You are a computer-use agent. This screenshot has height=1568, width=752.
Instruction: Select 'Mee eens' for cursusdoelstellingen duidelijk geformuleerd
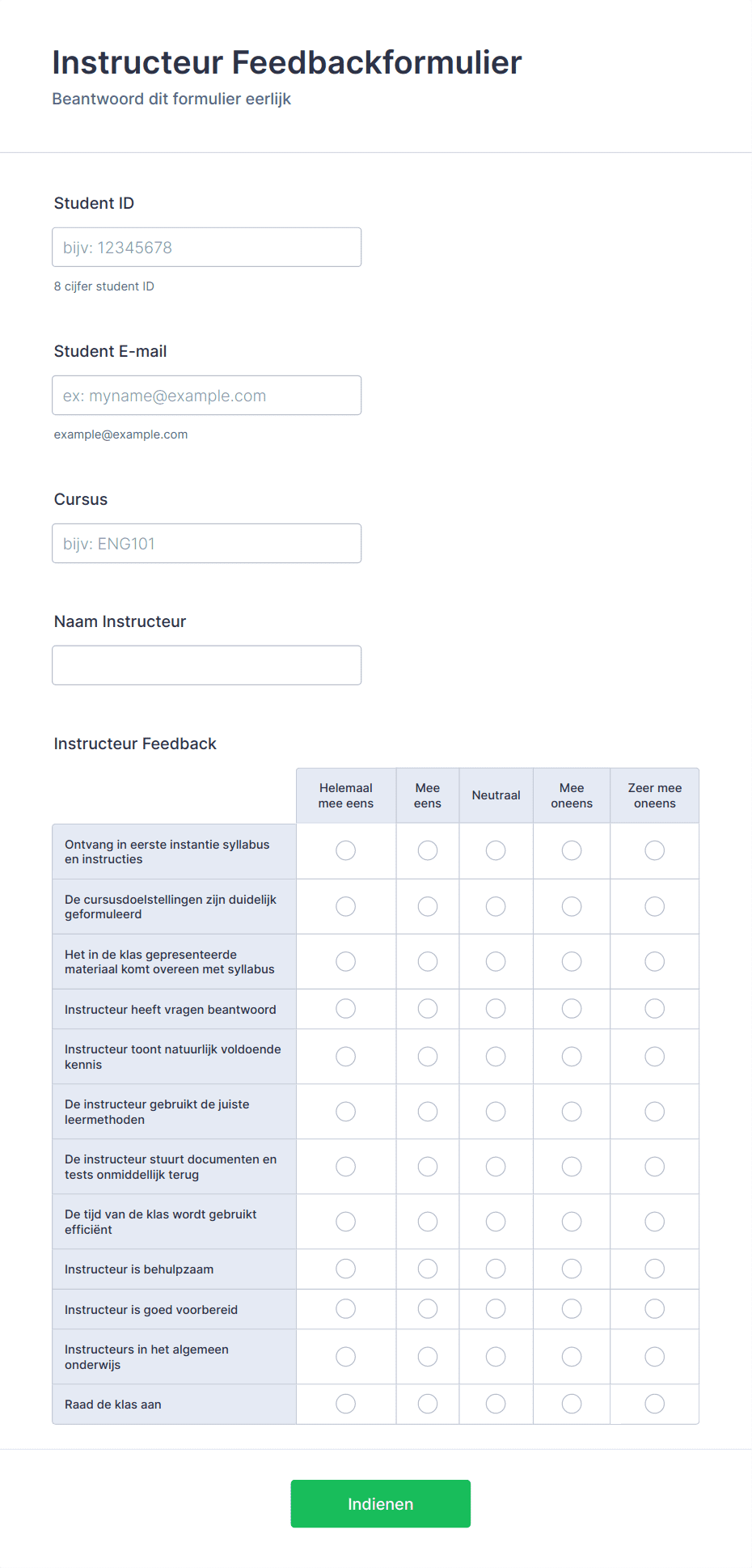click(427, 906)
